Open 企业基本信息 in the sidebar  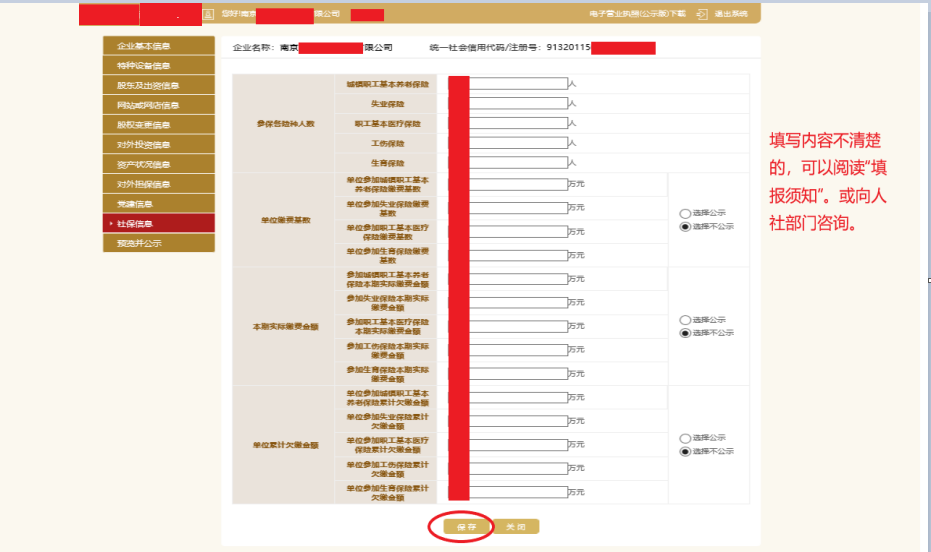(x=159, y=46)
